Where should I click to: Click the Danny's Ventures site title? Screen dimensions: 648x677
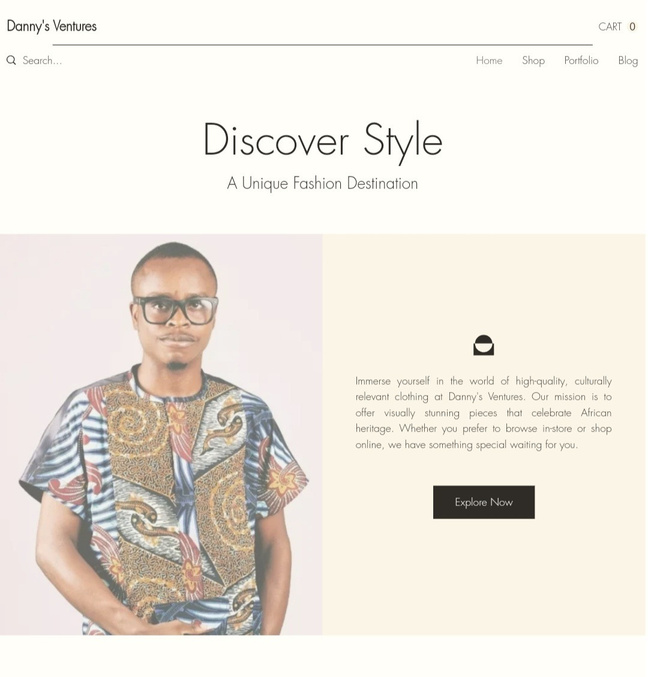[x=52, y=26]
